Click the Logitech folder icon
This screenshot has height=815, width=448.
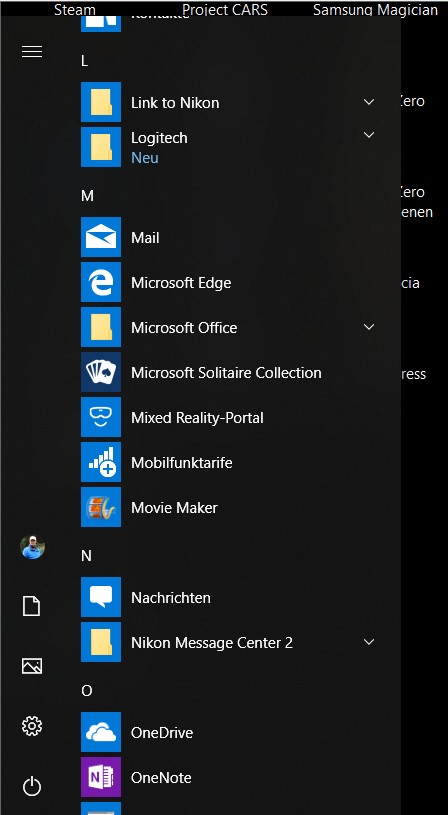pyautogui.click(x=101, y=147)
